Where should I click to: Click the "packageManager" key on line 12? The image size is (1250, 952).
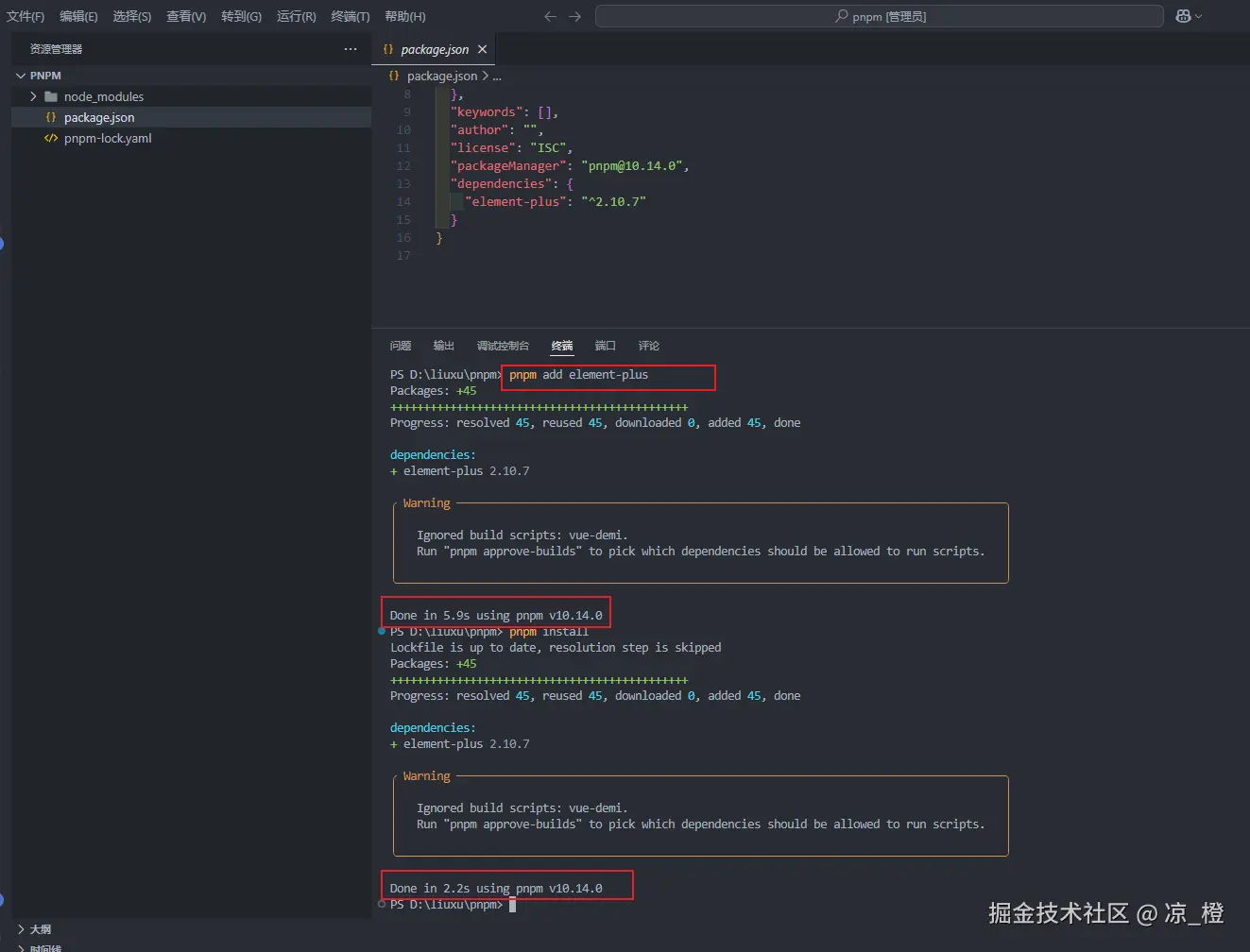pyautogui.click(x=508, y=165)
